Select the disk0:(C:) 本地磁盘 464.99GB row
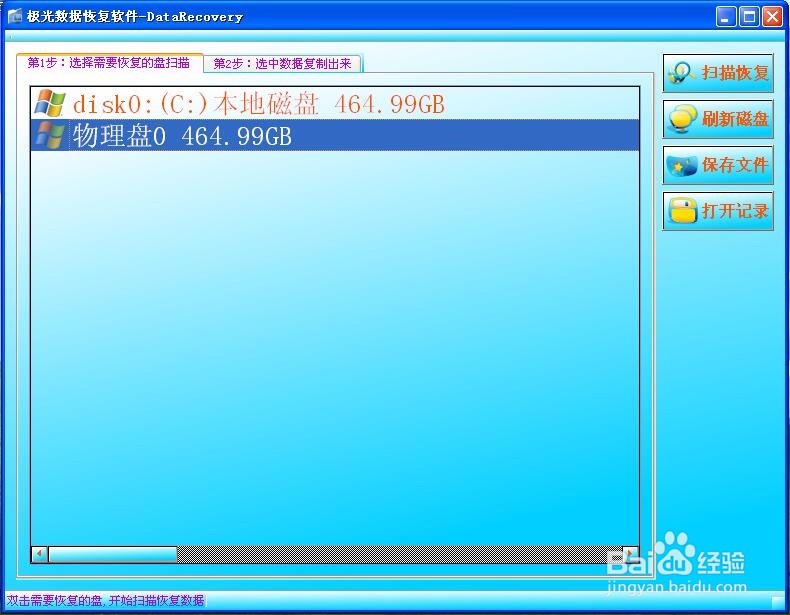This screenshot has height=615, width=790. [x=335, y=104]
